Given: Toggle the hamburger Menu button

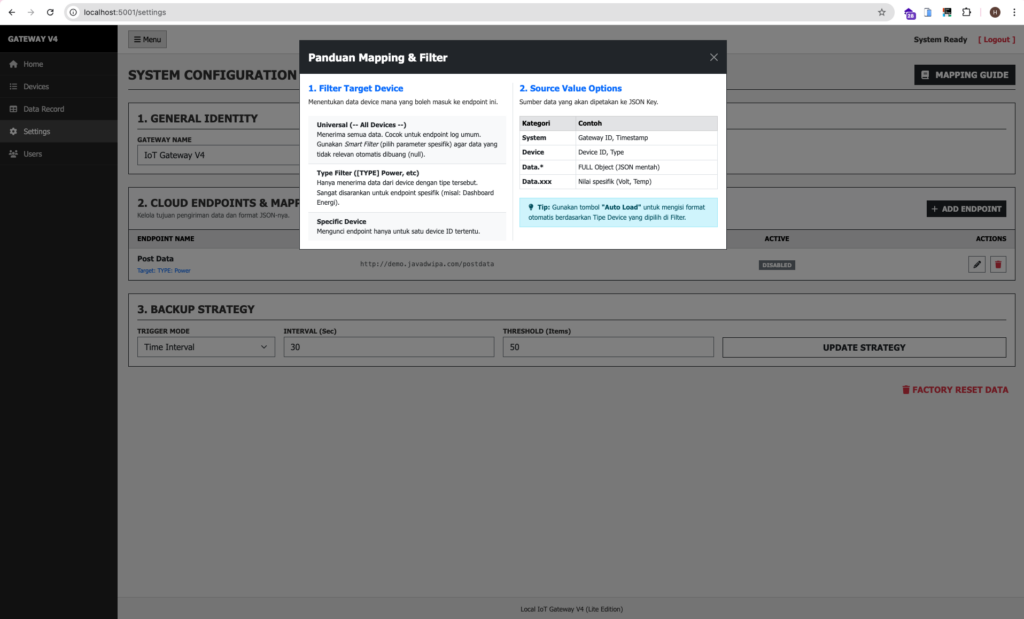Looking at the screenshot, I should [147, 40].
